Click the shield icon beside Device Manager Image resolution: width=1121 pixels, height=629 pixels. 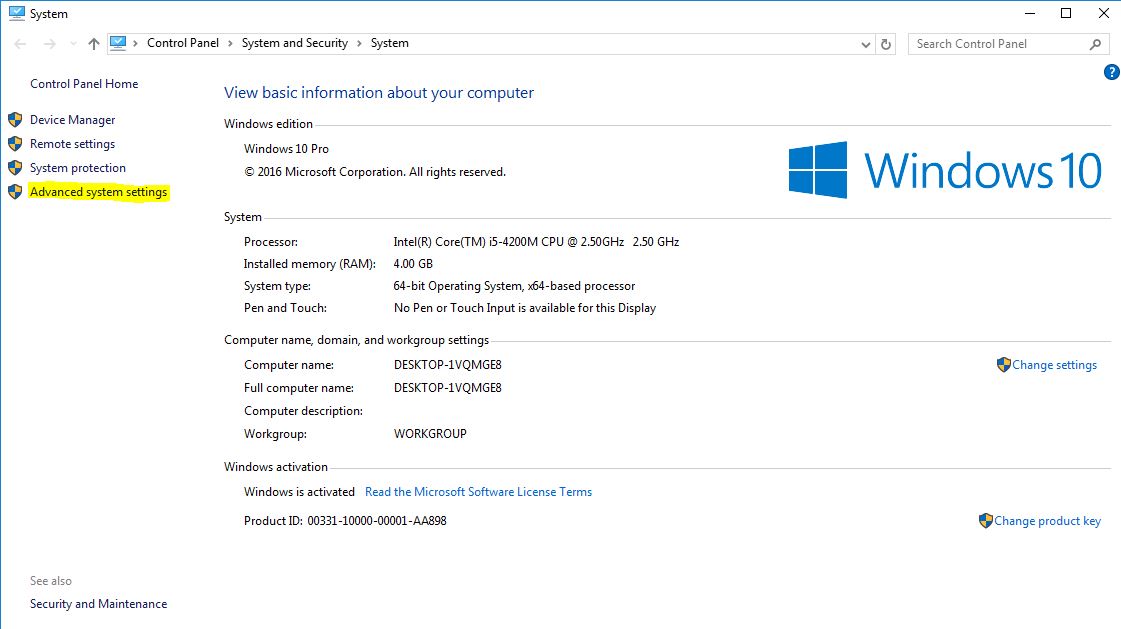point(15,119)
